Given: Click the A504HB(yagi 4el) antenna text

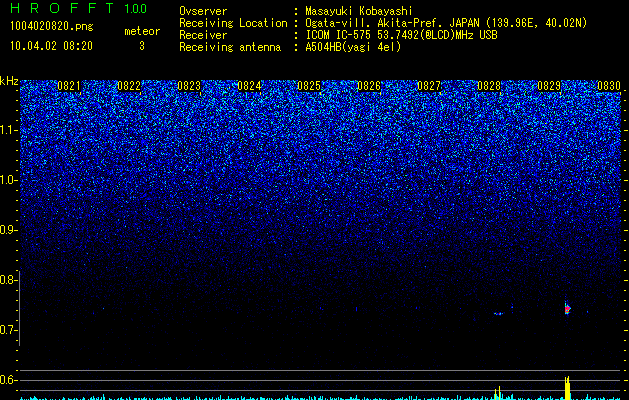Looking at the screenshot, I should (x=353, y=47).
